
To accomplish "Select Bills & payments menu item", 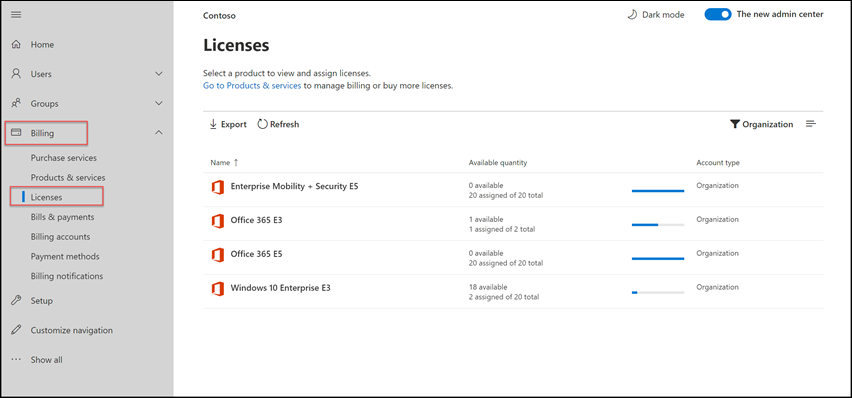I will coord(62,217).
